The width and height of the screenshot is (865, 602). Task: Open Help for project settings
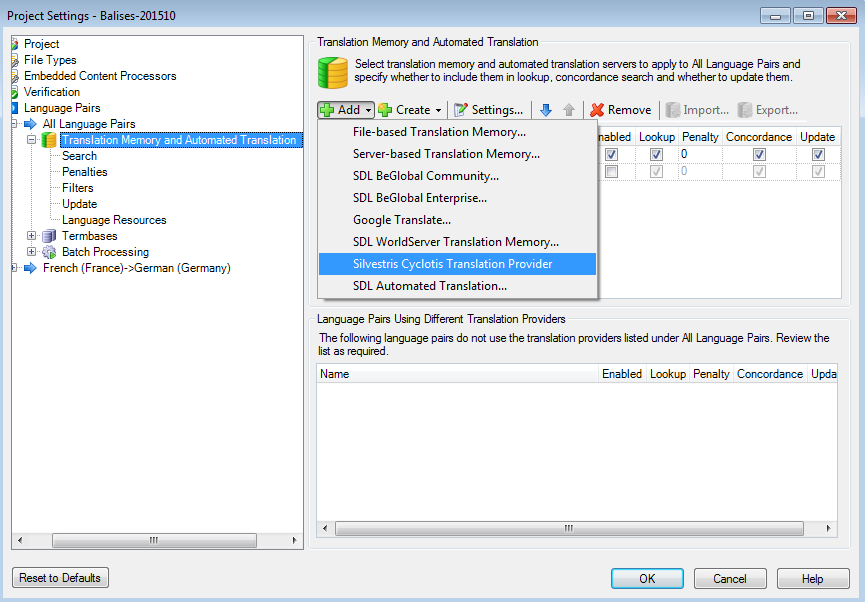(x=813, y=578)
